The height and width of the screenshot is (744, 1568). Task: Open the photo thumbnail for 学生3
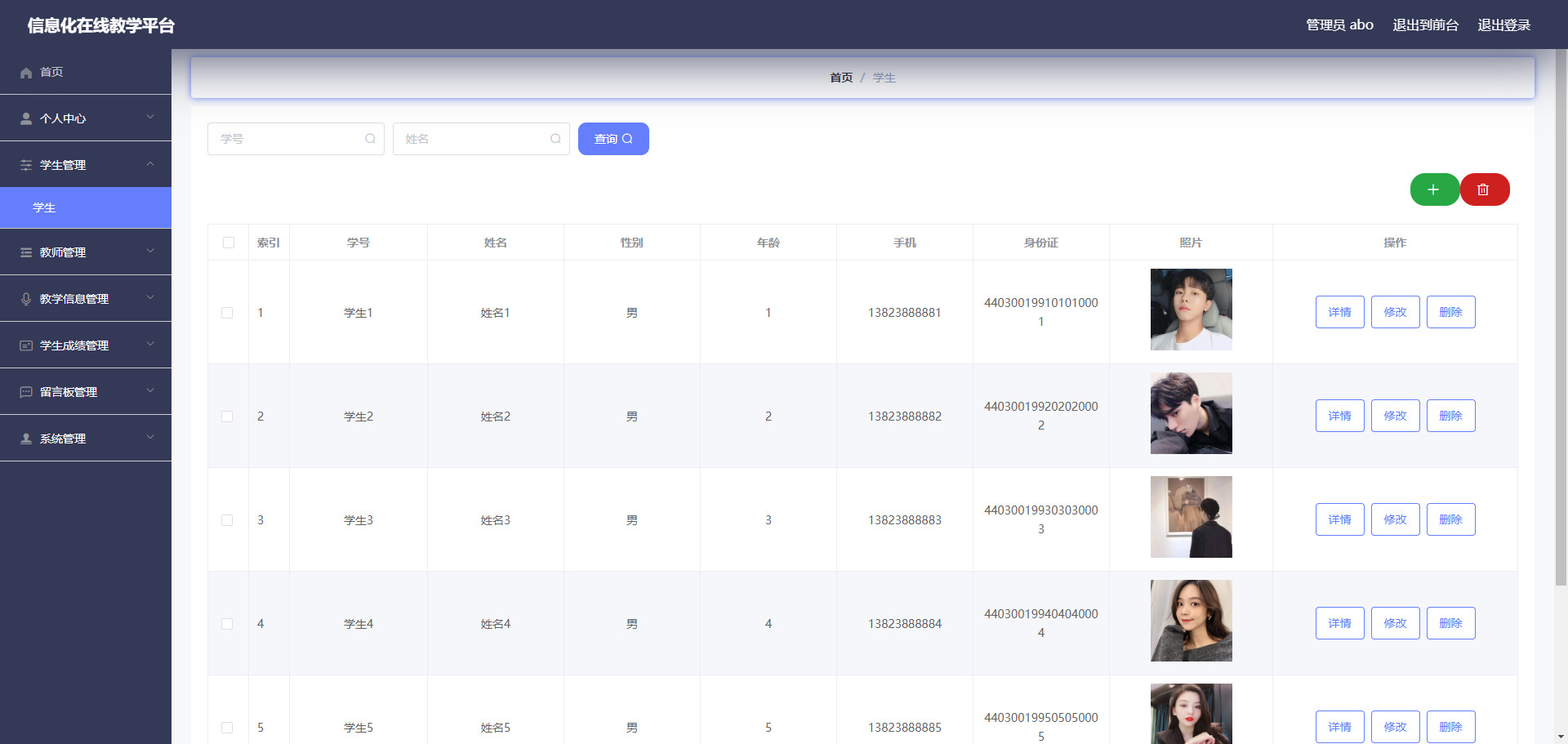[x=1191, y=517]
